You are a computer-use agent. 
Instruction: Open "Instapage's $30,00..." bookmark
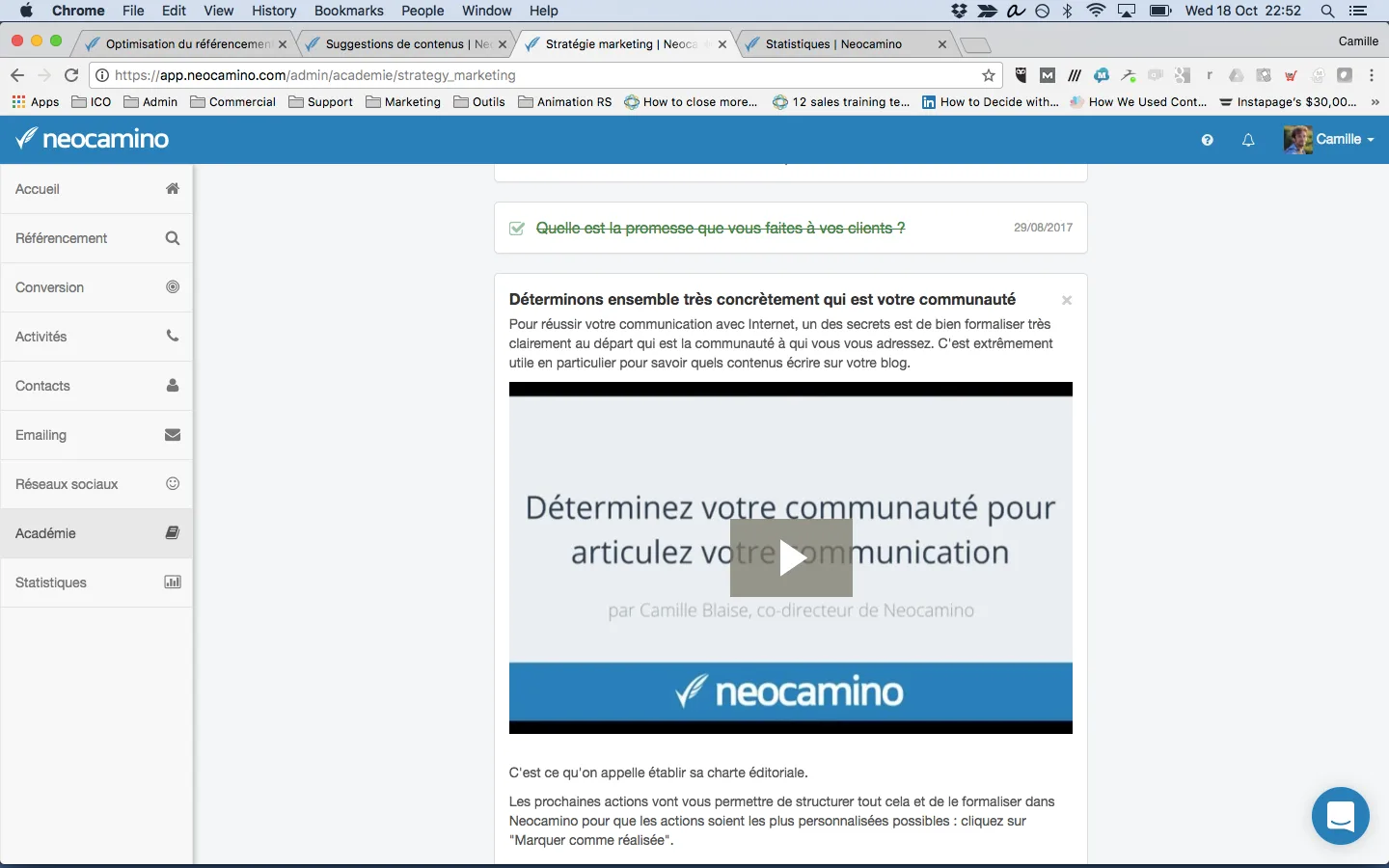pyautogui.click(x=1288, y=101)
